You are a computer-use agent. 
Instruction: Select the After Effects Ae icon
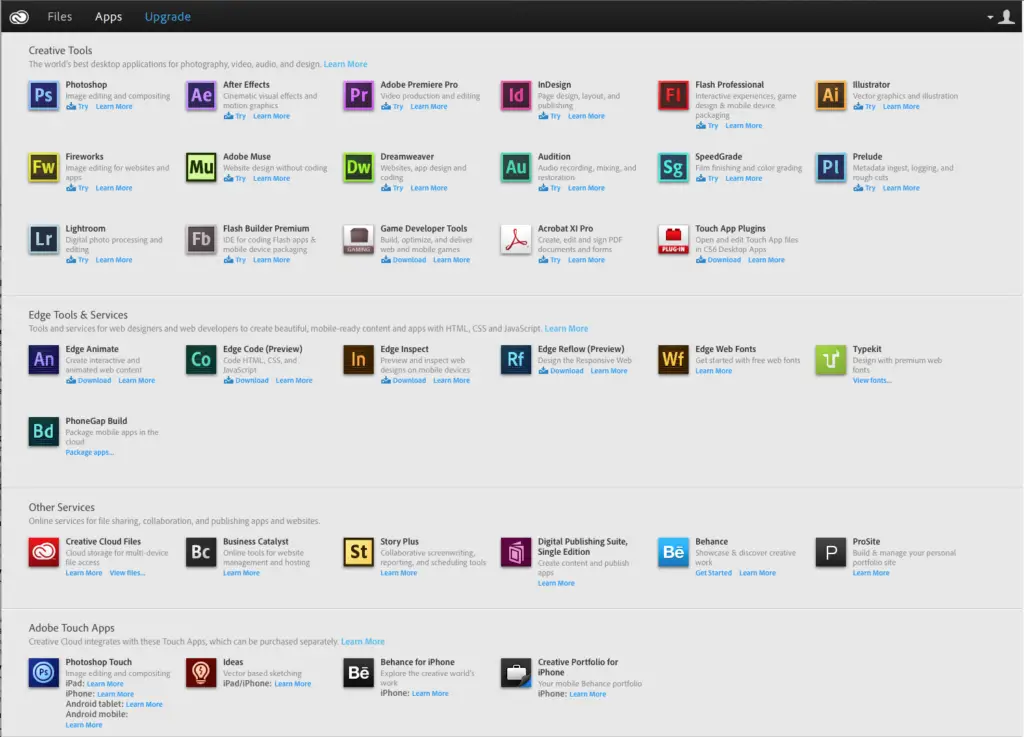(x=201, y=96)
